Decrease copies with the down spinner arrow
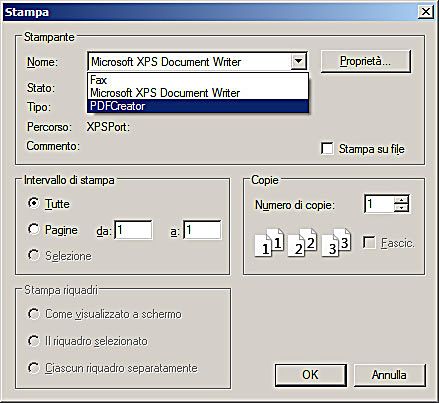 401,208
